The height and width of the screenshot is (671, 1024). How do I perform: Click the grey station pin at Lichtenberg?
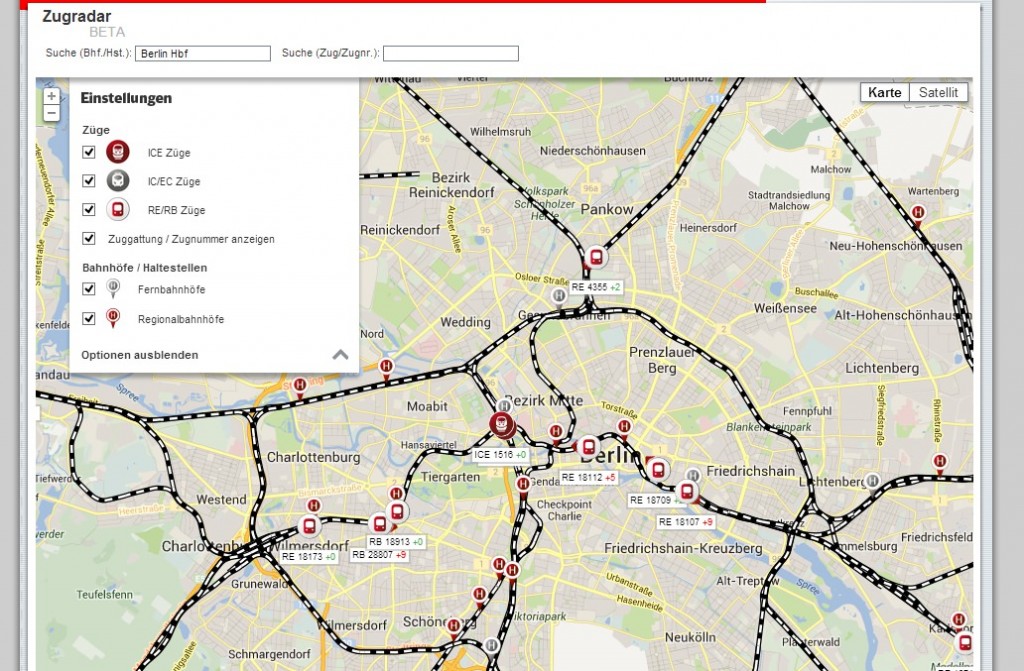coord(872,483)
